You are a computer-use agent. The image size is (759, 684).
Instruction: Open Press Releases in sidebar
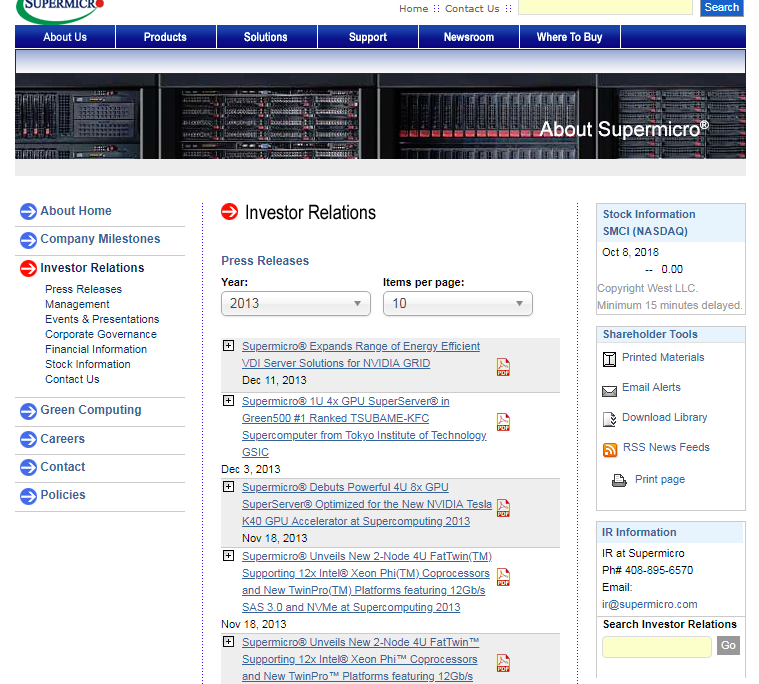[x=83, y=289]
